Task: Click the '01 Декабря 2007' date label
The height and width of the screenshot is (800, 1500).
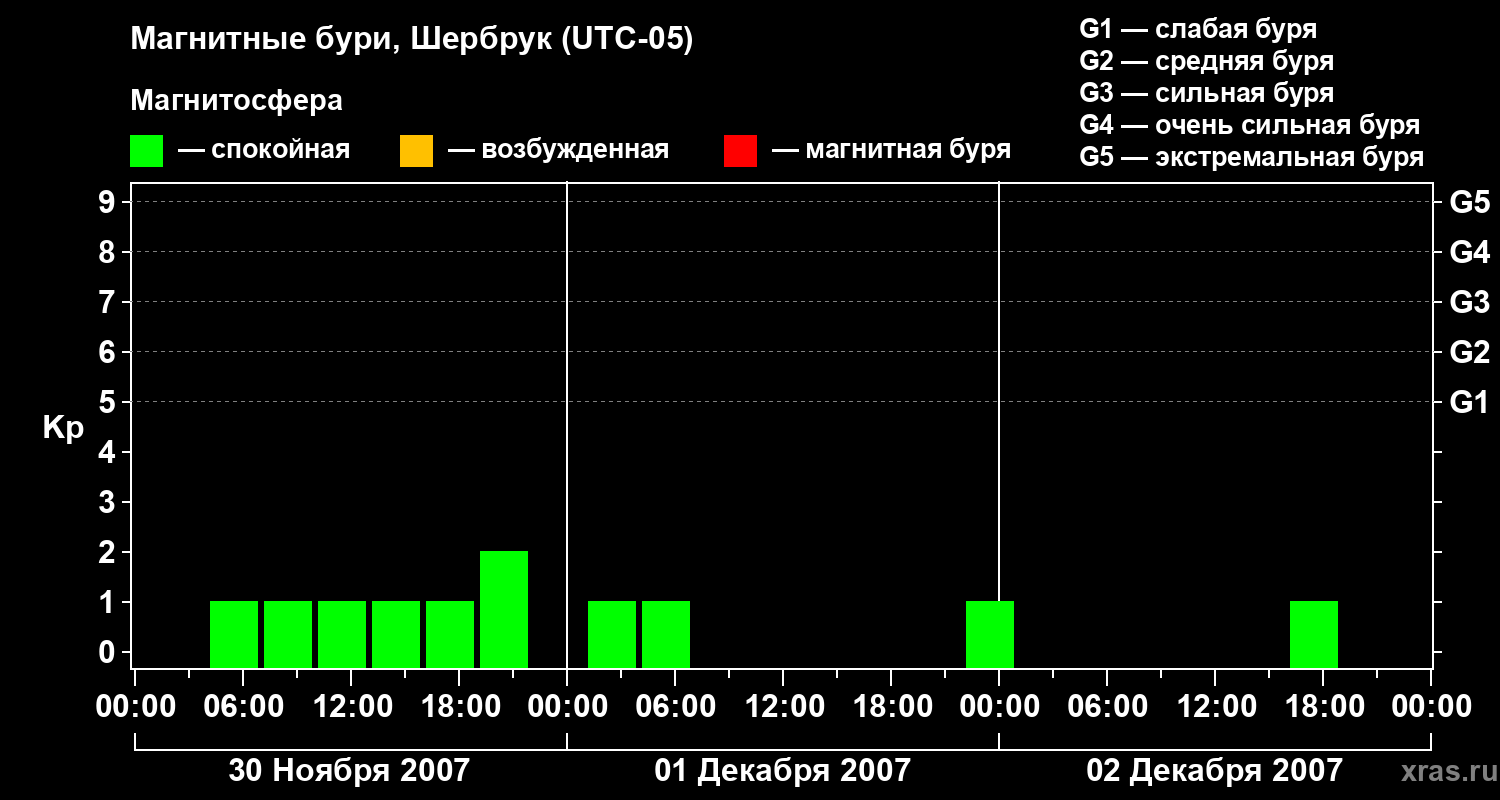Action: click(x=783, y=770)
